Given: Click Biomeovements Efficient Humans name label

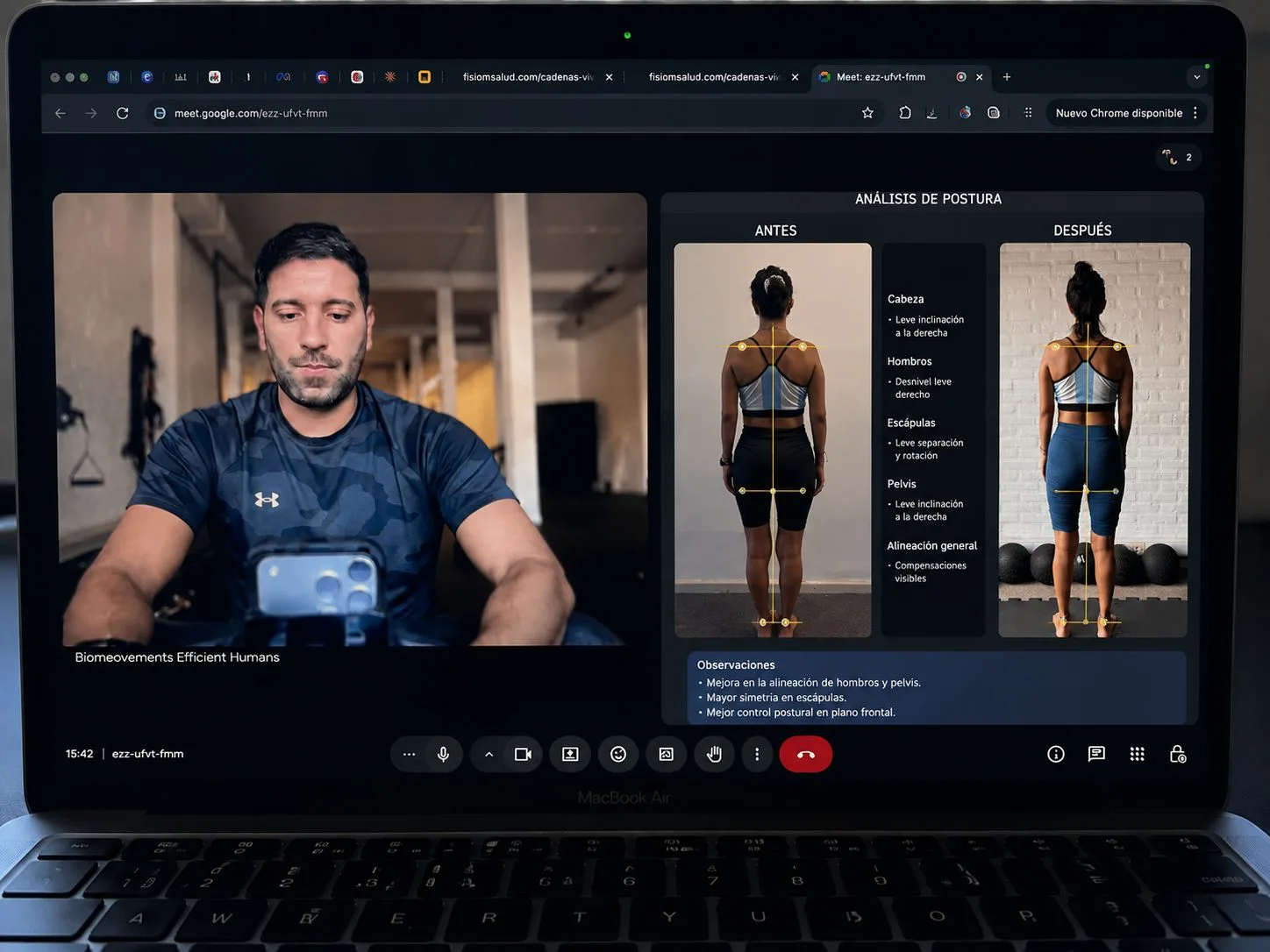Looking at the screenshot, I should [x=177, y=657].
